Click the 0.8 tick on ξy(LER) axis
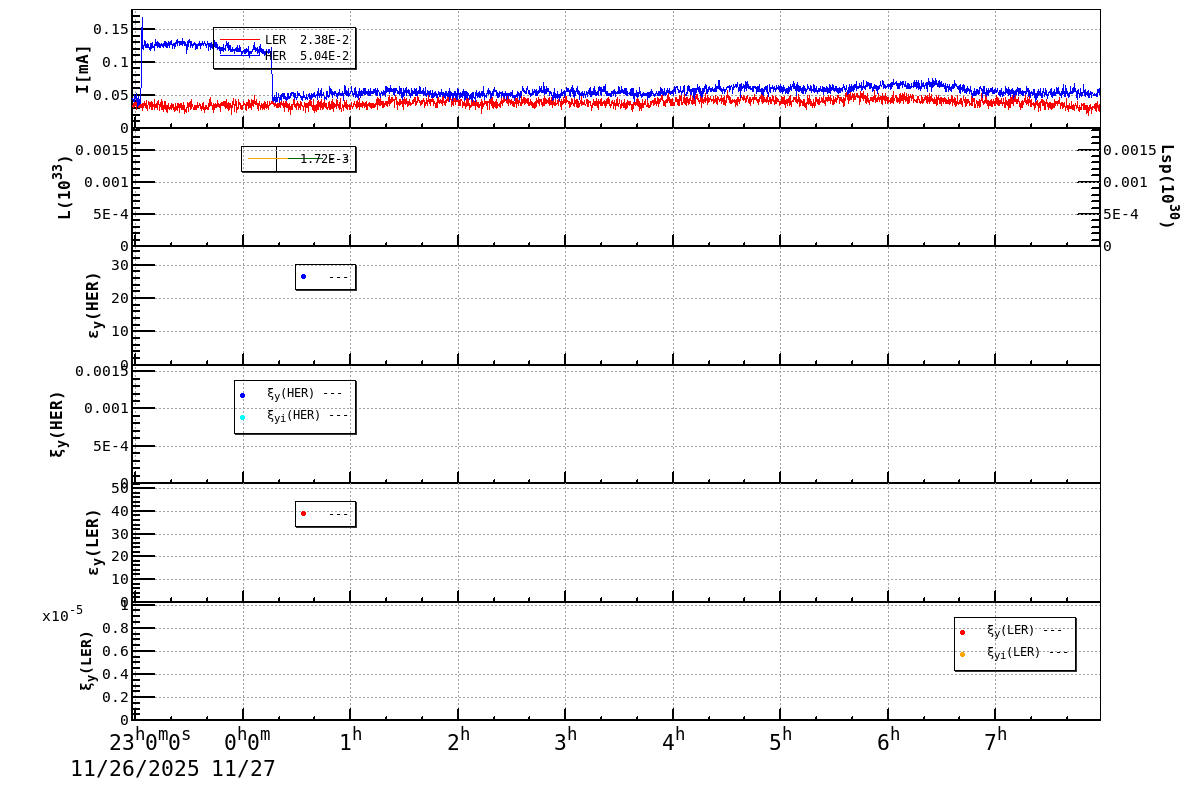The width and height of the screenshot is (1200, 798). point(116,628)
